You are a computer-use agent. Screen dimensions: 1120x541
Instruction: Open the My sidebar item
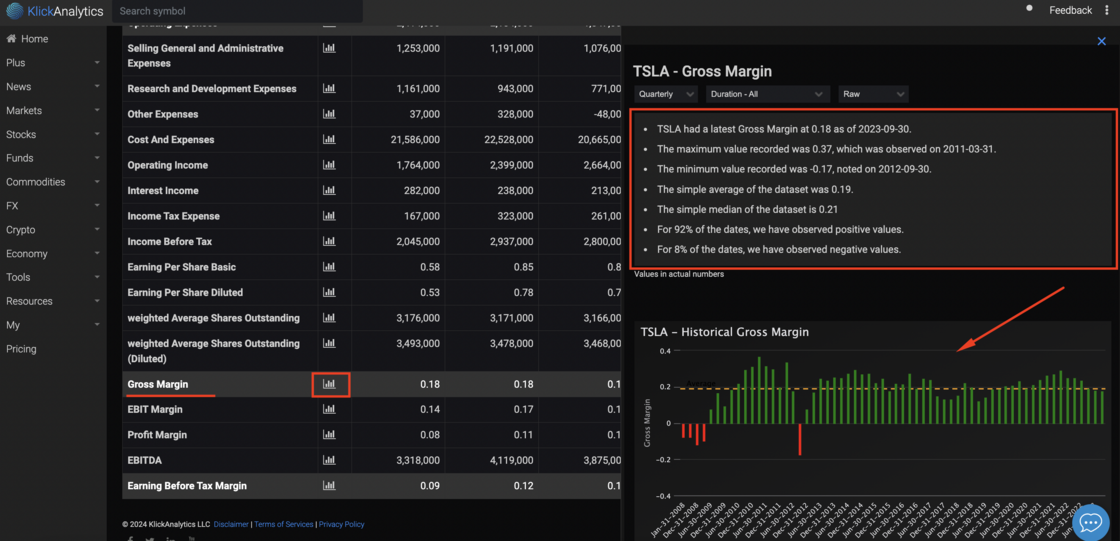(x=53, y=325)
